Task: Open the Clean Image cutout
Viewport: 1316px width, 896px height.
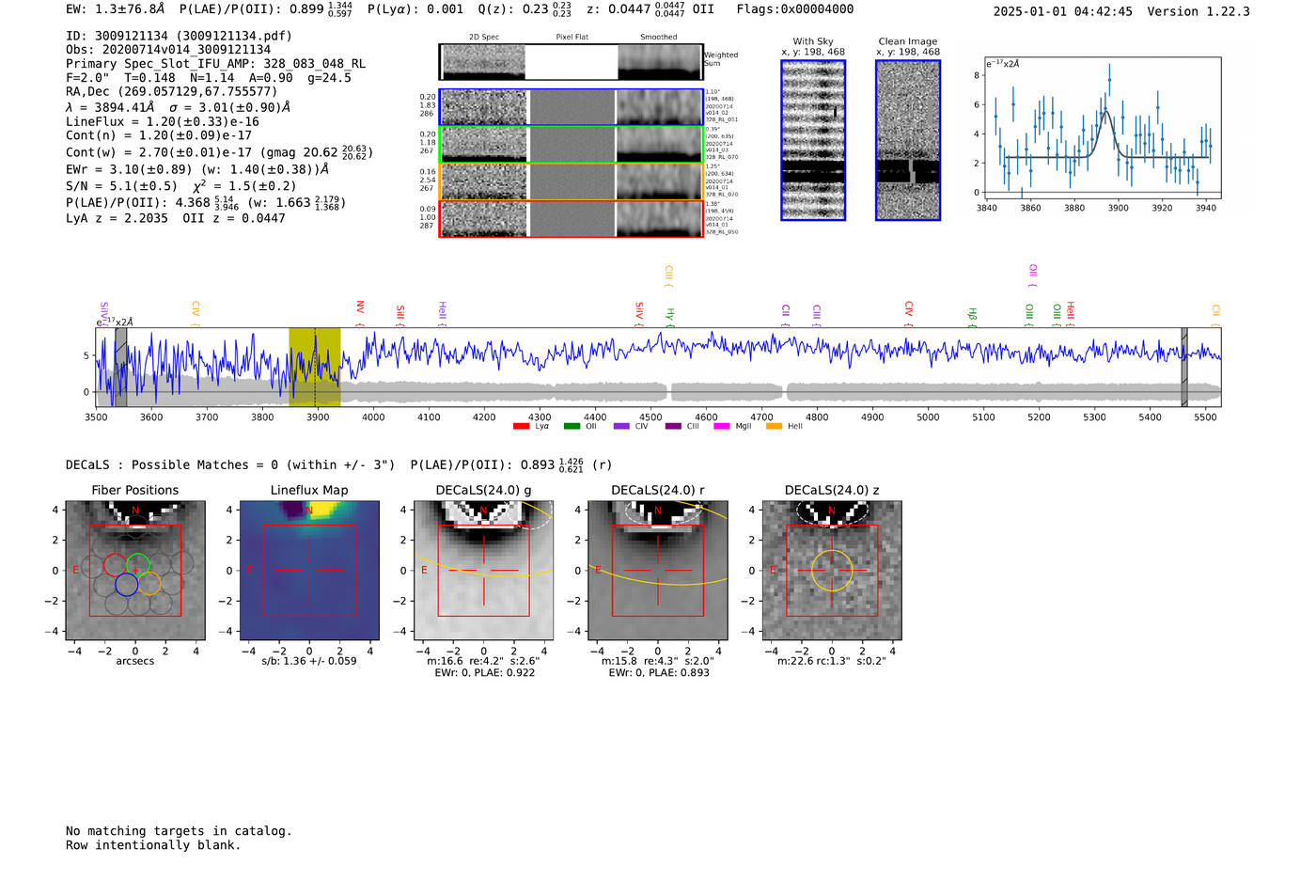Action: click(908, 140)
